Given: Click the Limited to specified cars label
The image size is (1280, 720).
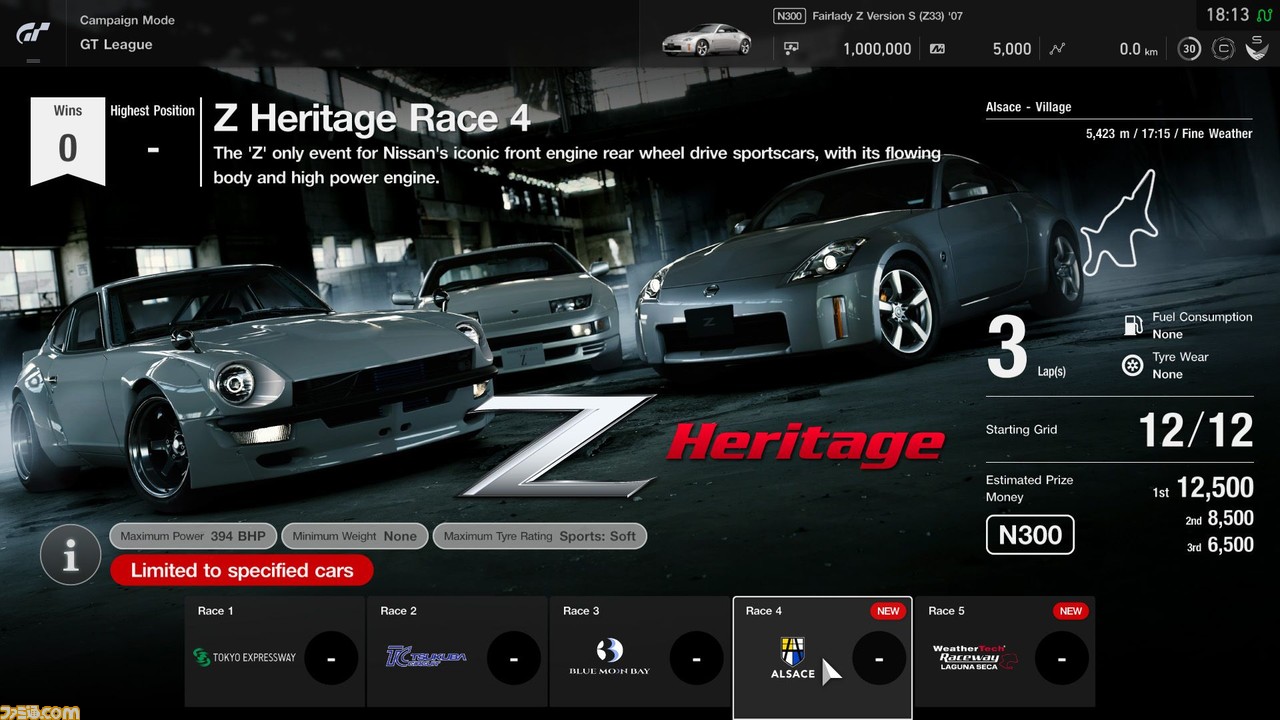Looking at the screenshot, I should tap(242, 571).
